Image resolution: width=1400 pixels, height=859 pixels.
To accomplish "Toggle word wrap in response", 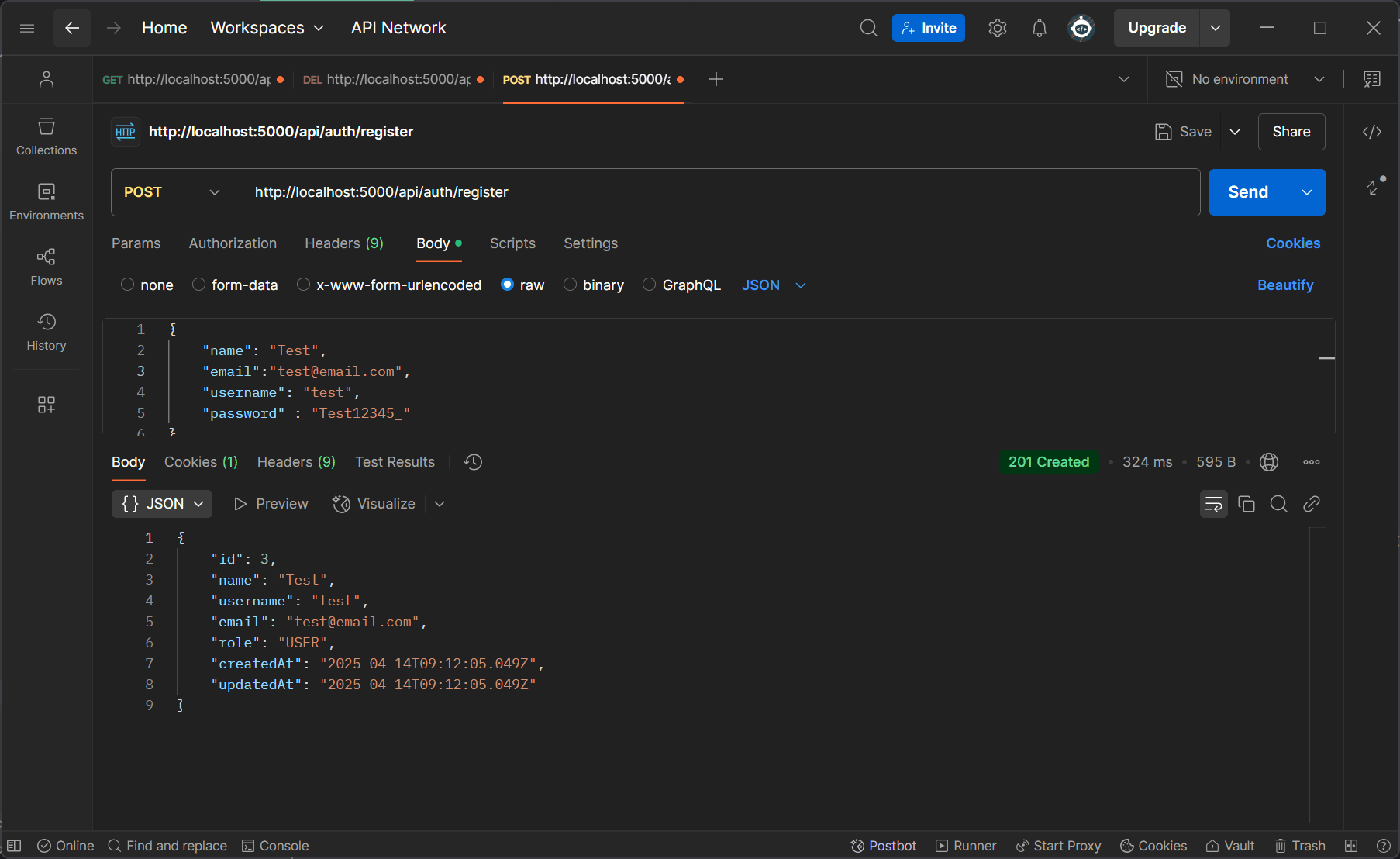I will [x=1214, y=504].
